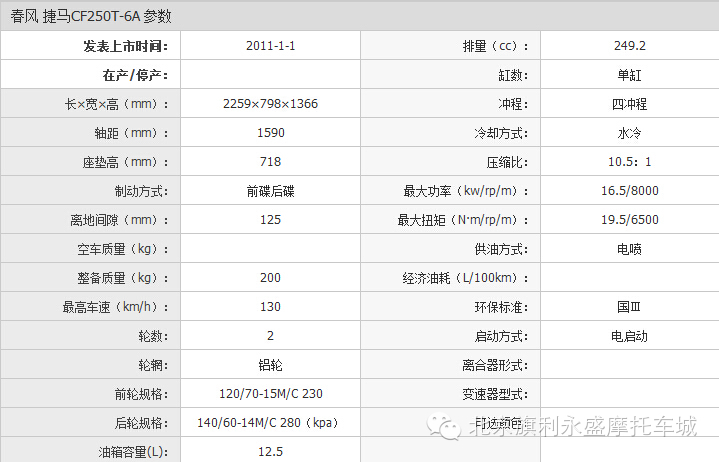Image resolution: width=719 pixels, height=462 pixels.
Task: Click the 长×宽×高（mm） label
Action: [x=116, y=104]
